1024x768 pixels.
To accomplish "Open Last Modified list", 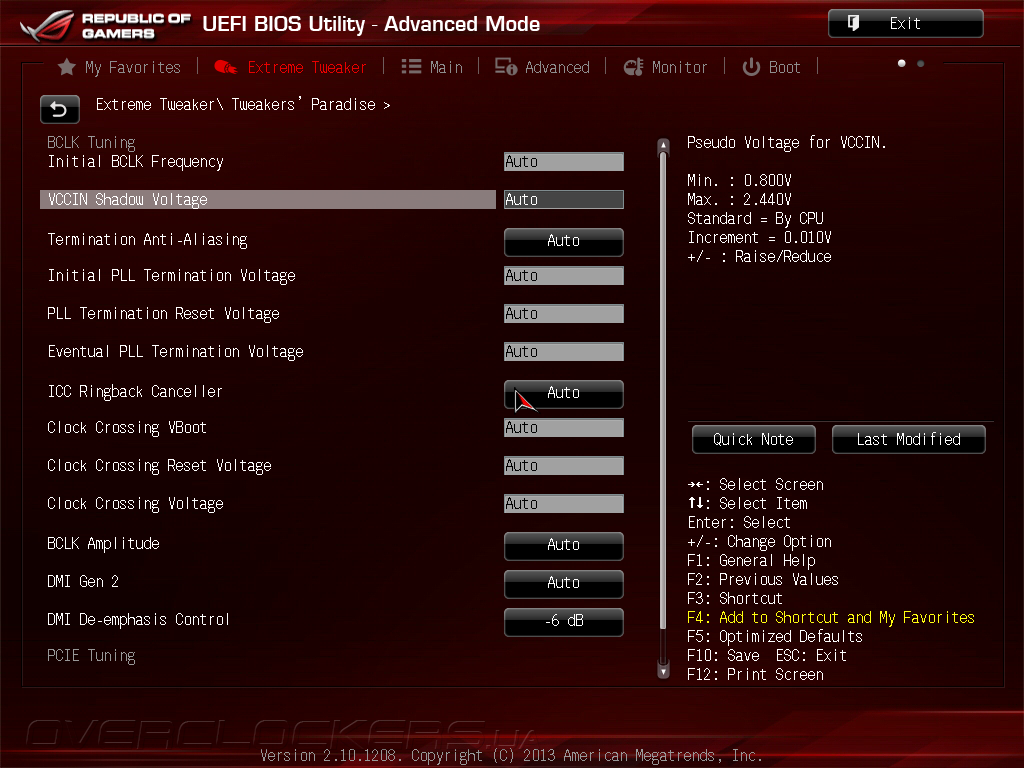I will (908, 440).
